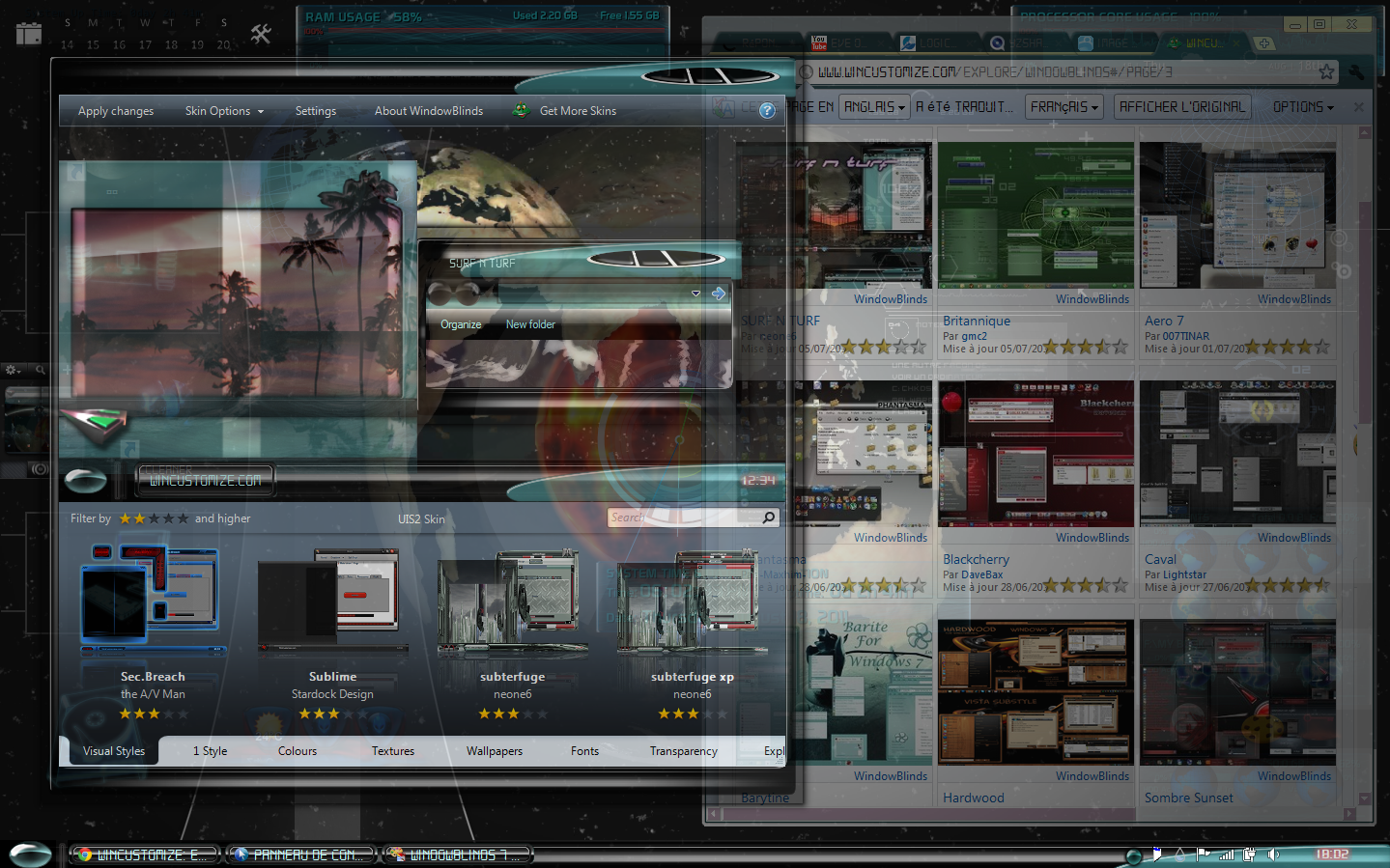
Task: Click the Sombre Sunset title link
Action: tap(1188, 798)
